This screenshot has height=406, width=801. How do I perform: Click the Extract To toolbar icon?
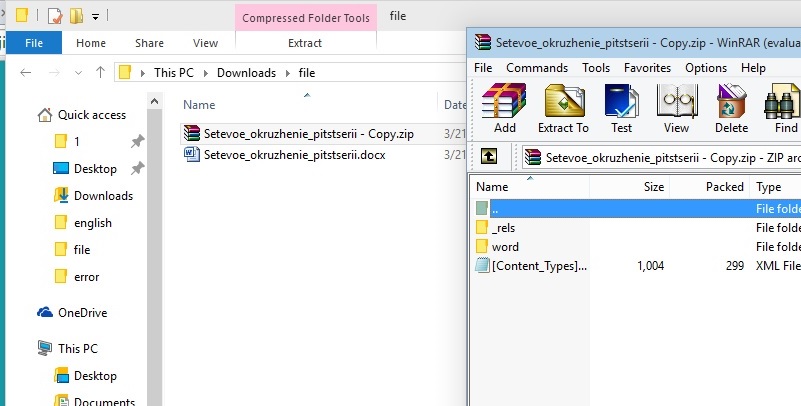pyautogui.click(x=564, y=102)
